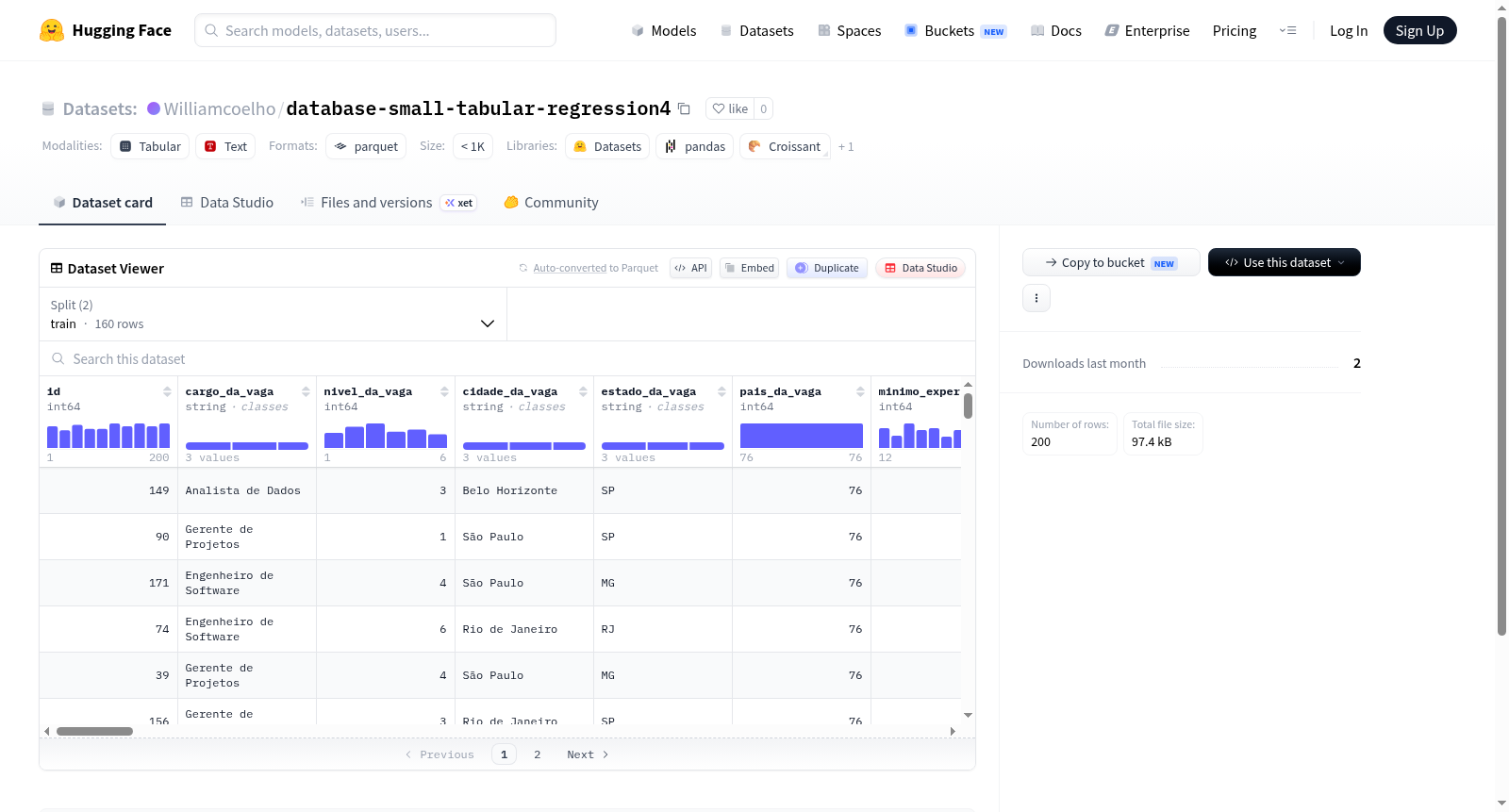Click the Duplicate button
1509x812 pixels.
(x=827, y=268)
